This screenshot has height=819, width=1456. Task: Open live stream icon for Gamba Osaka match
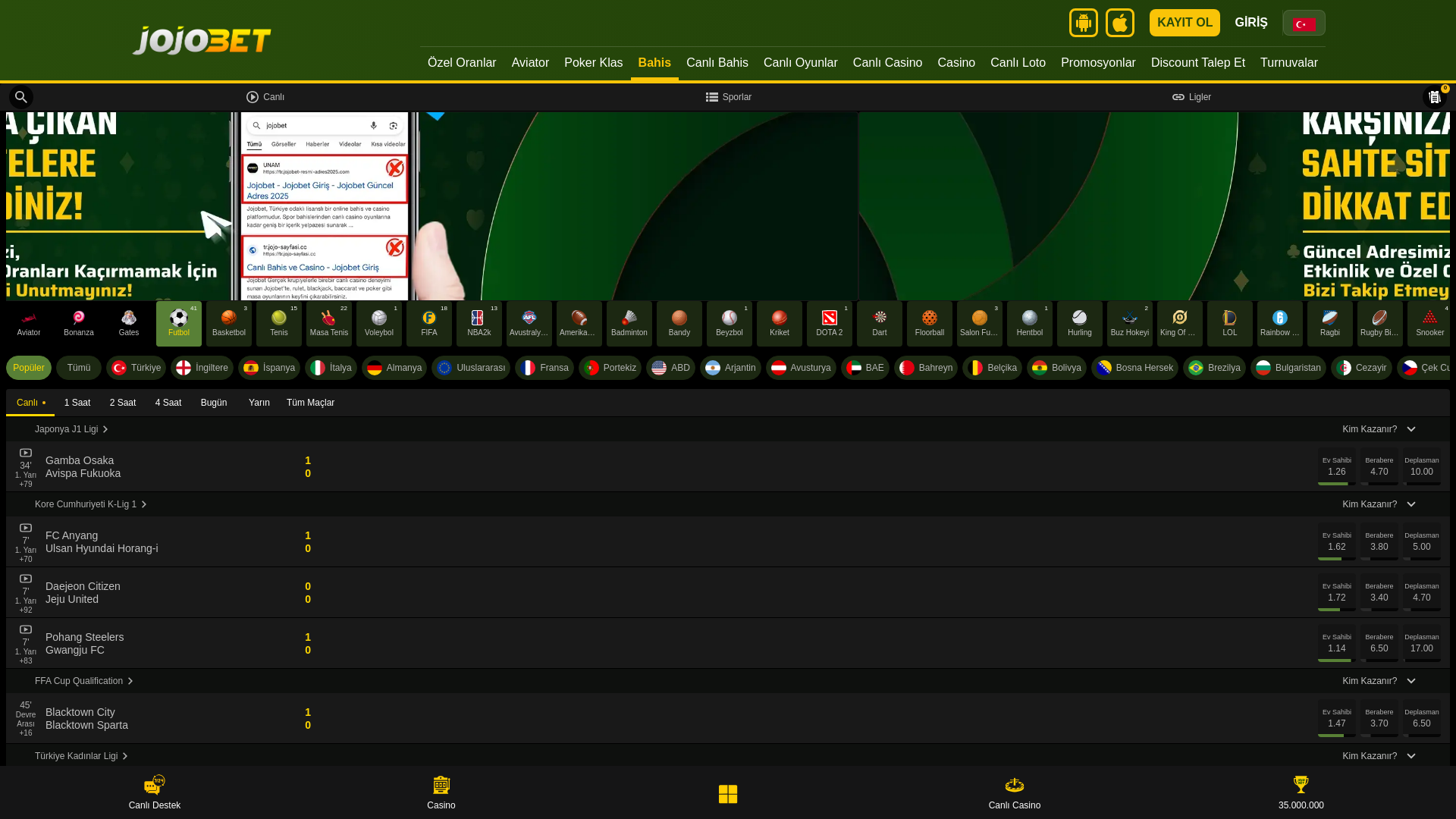coord(26,453)
